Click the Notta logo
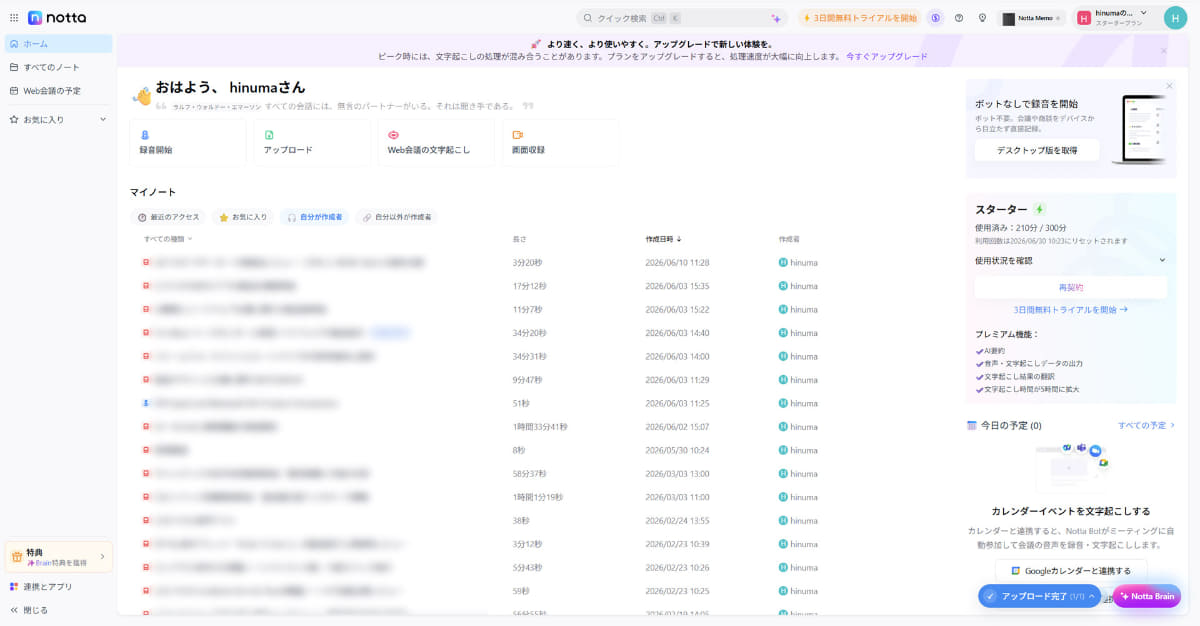The width and height of the screenshot is (1200, 626). click(x=57, y=17)
